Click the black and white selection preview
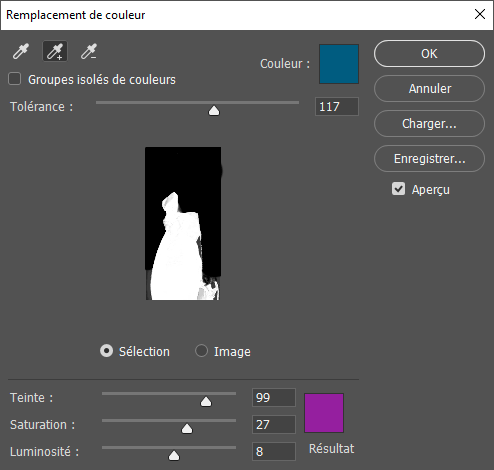The image size is (494, 470). [183, 223]
